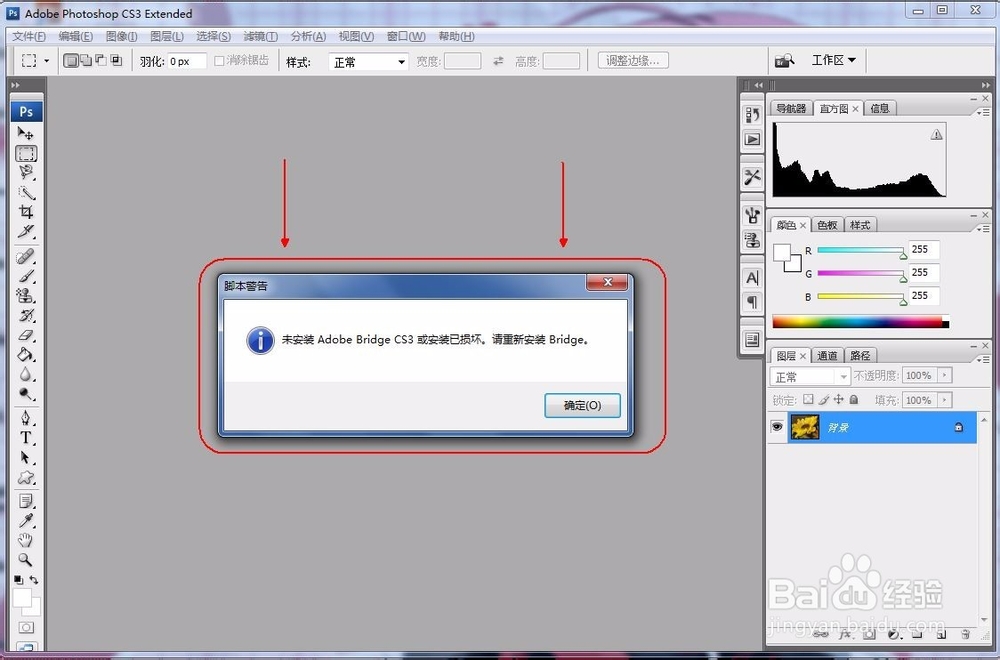Select the Dodge tool
Image resolution: width=1000 pixels, height=660 pixels.
[x=26, y=393]
